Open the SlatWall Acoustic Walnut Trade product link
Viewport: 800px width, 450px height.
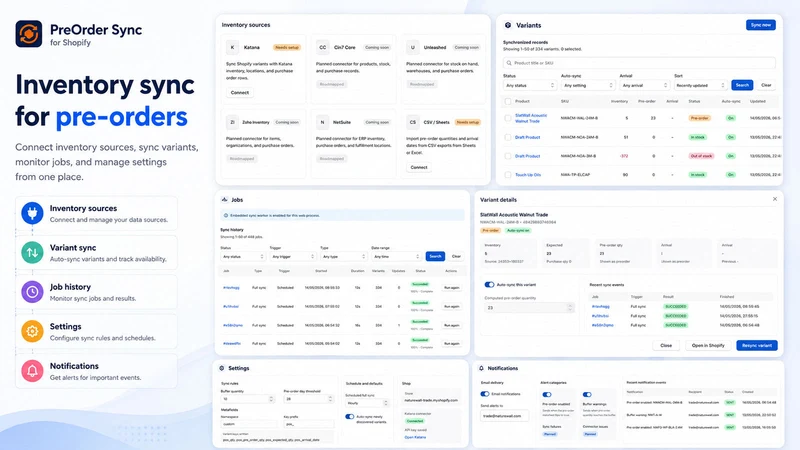coord(531,118)
